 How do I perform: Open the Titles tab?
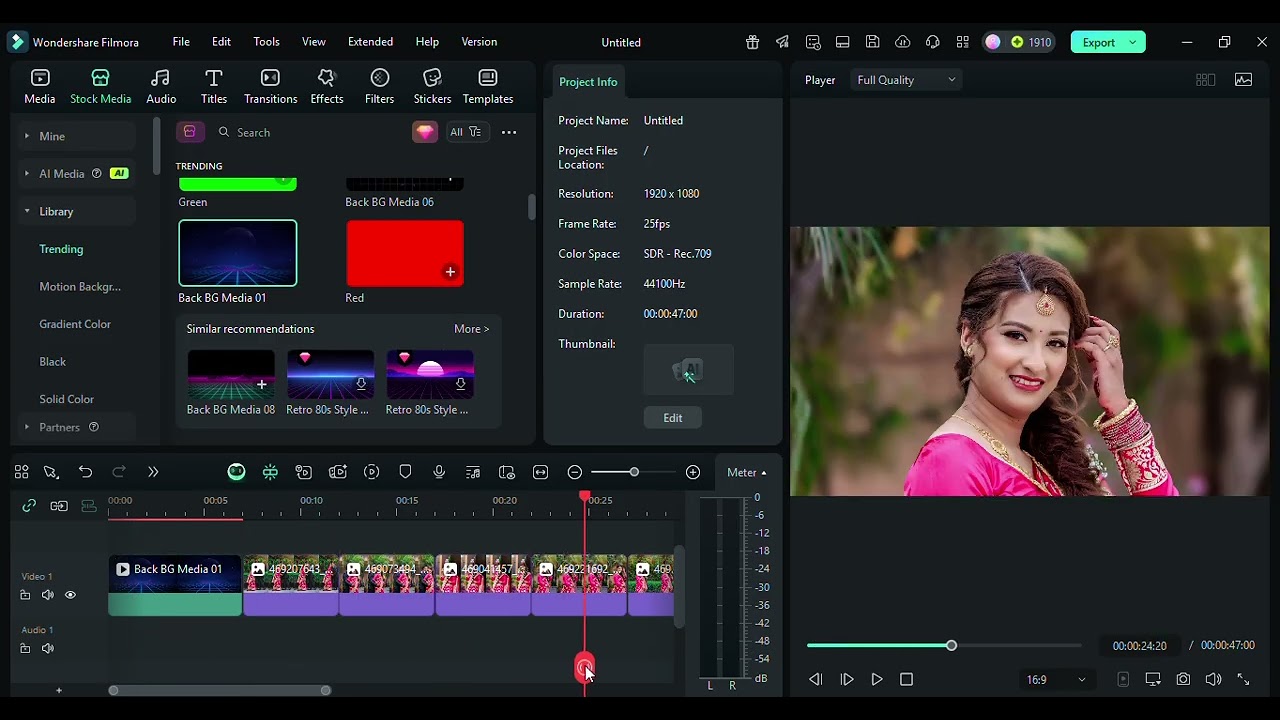pos(214,86)
